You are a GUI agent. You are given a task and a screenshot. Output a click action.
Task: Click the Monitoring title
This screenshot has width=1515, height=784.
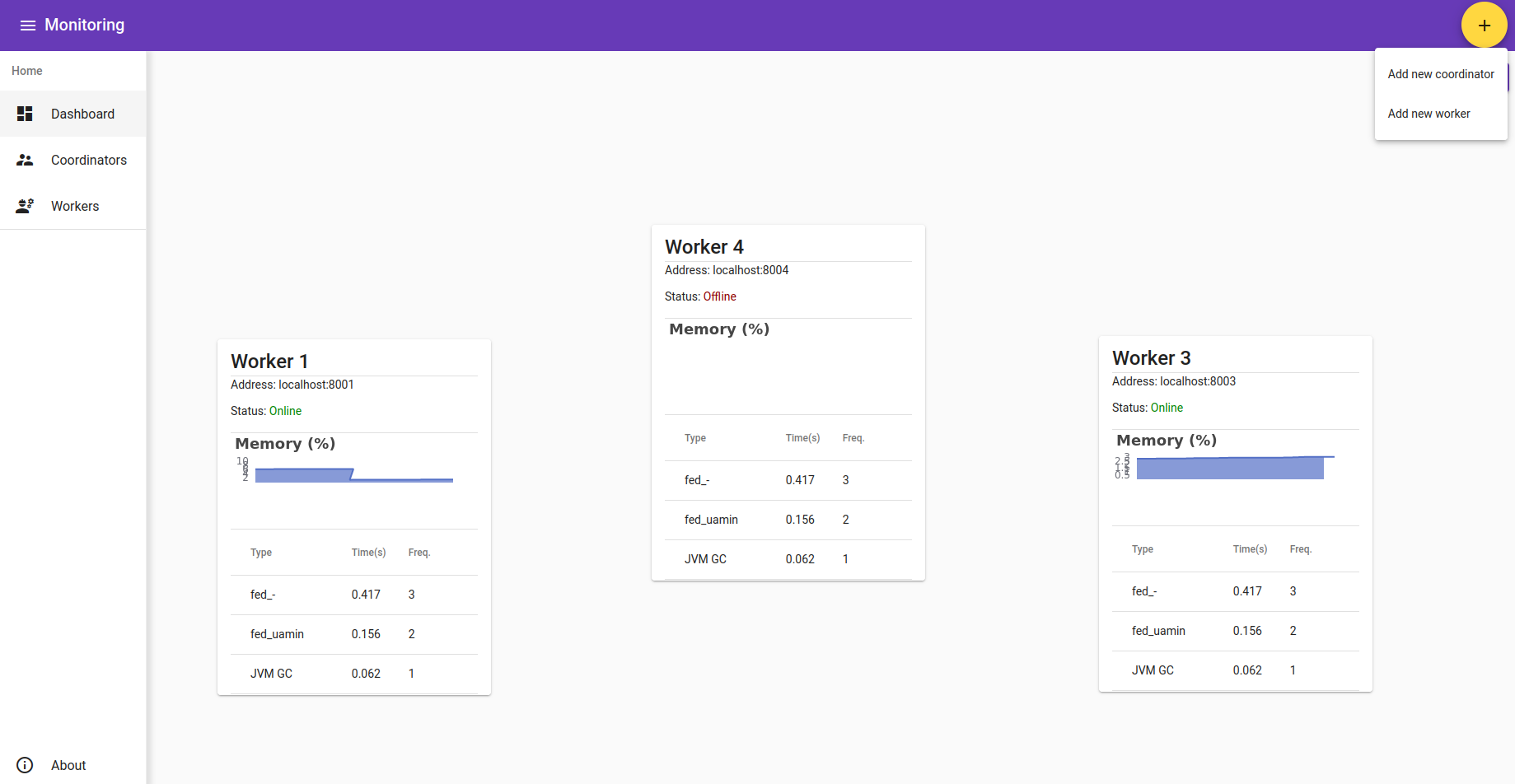85,25
